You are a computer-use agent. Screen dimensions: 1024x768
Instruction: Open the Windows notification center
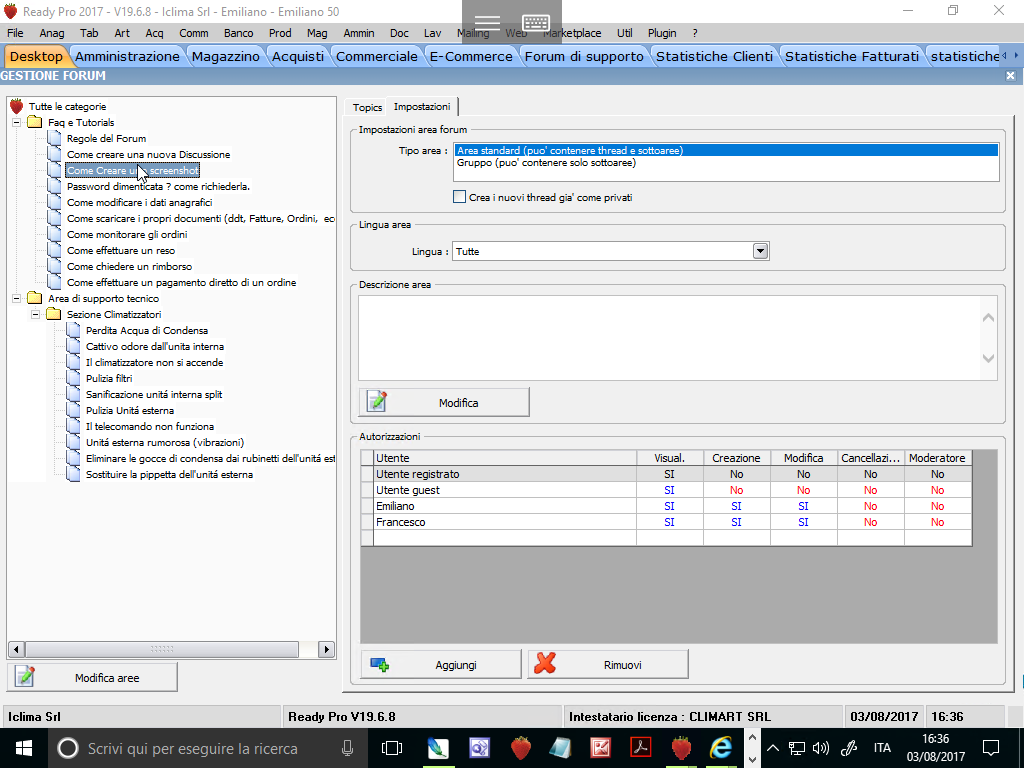click(991, 748)
